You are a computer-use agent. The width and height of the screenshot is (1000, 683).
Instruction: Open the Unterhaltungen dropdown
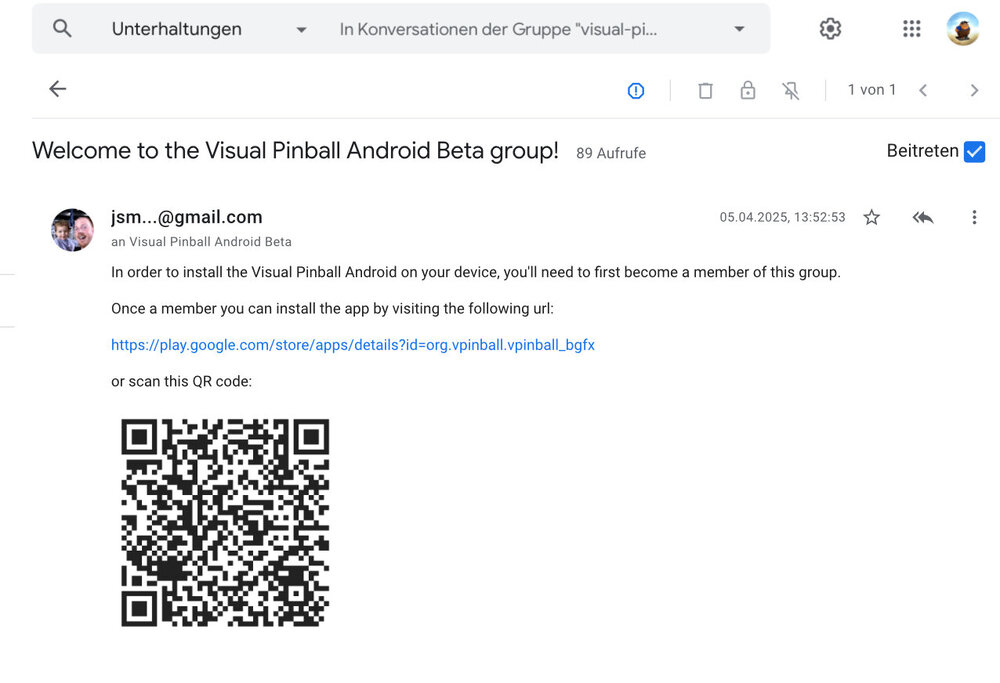(x=209, y=29)
